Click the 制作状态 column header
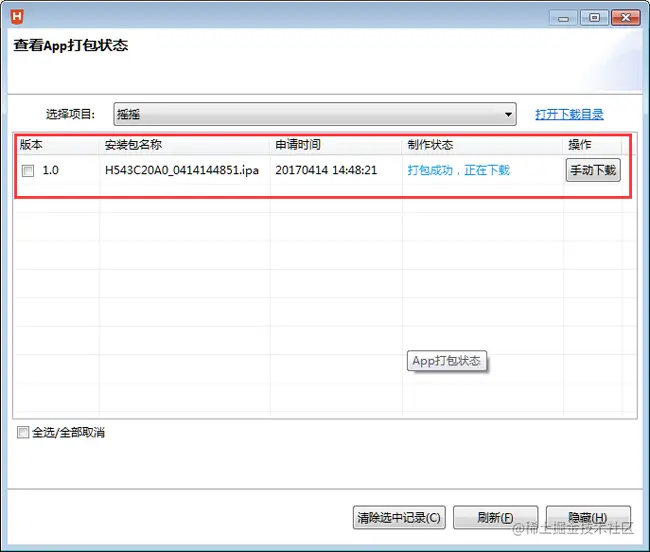 482,145
